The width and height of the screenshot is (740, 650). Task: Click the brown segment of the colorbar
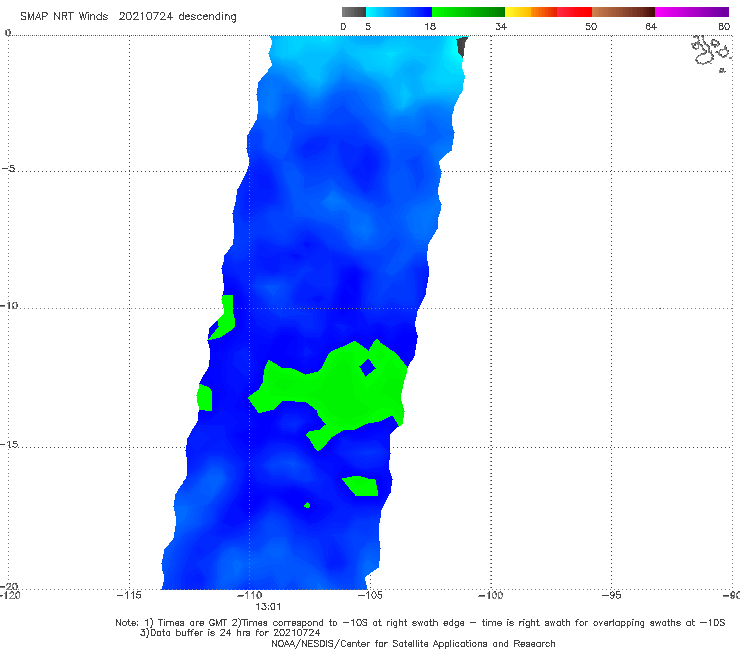click(x=623, y=12)
